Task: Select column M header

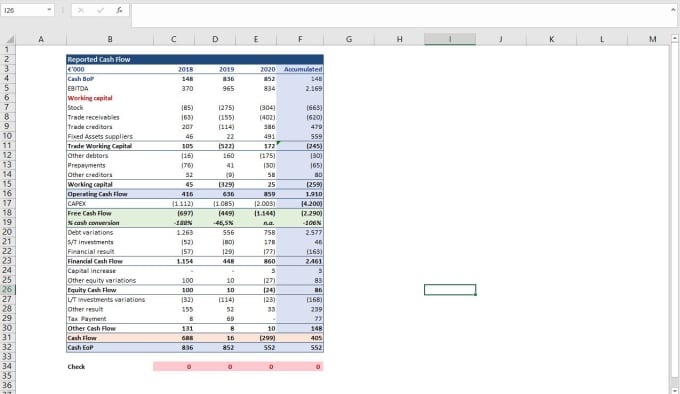Action: coord(652,39)
